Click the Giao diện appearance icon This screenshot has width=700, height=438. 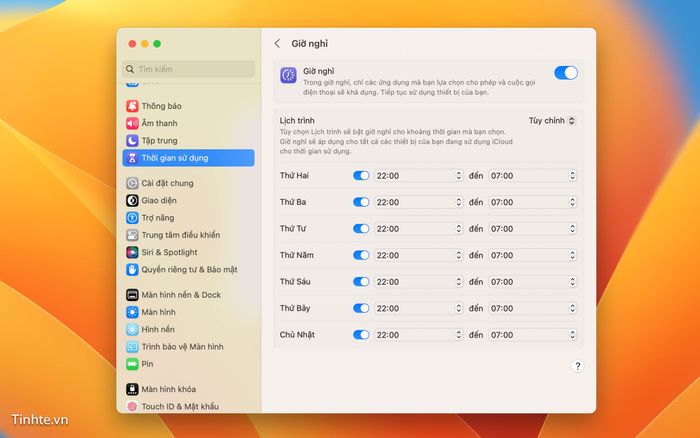[x=132, y=200]
